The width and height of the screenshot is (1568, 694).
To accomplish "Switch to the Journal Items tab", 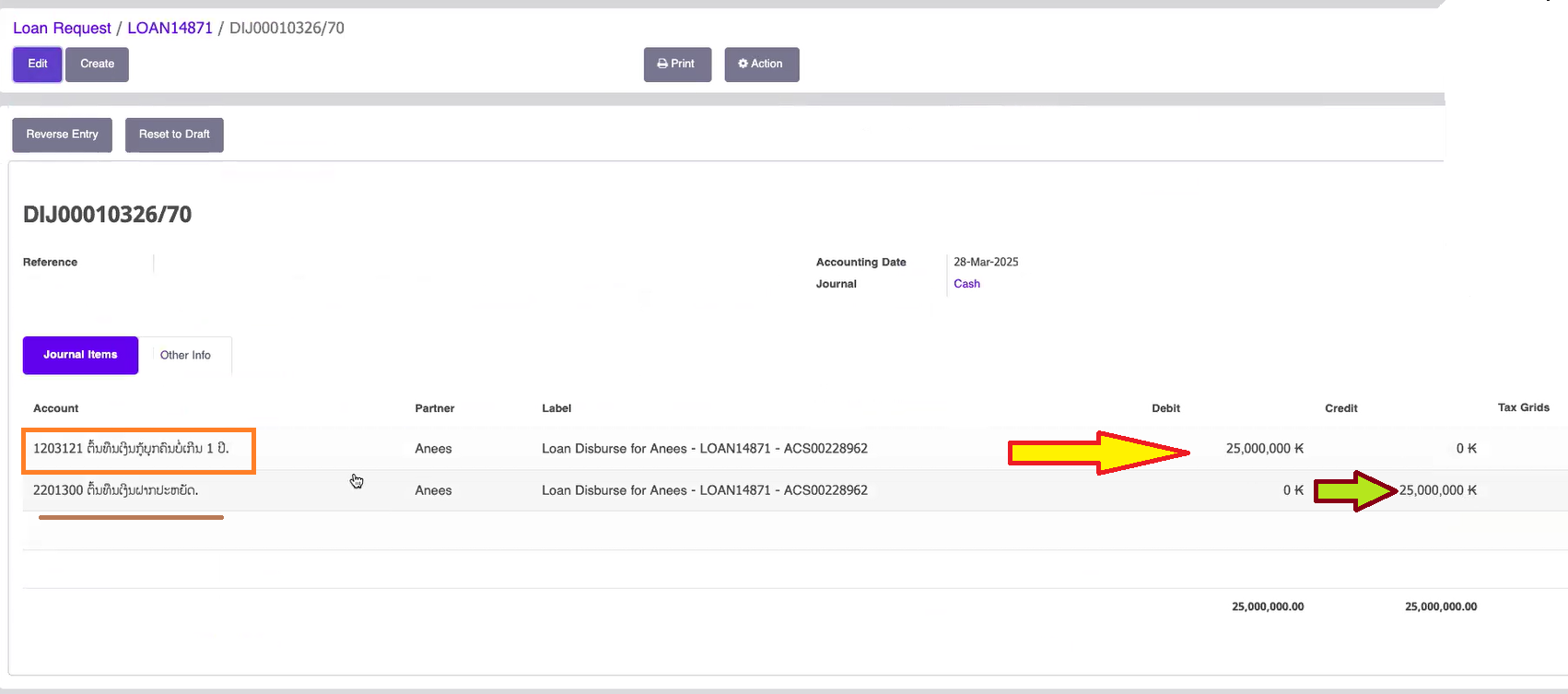I will coord(80,355).
